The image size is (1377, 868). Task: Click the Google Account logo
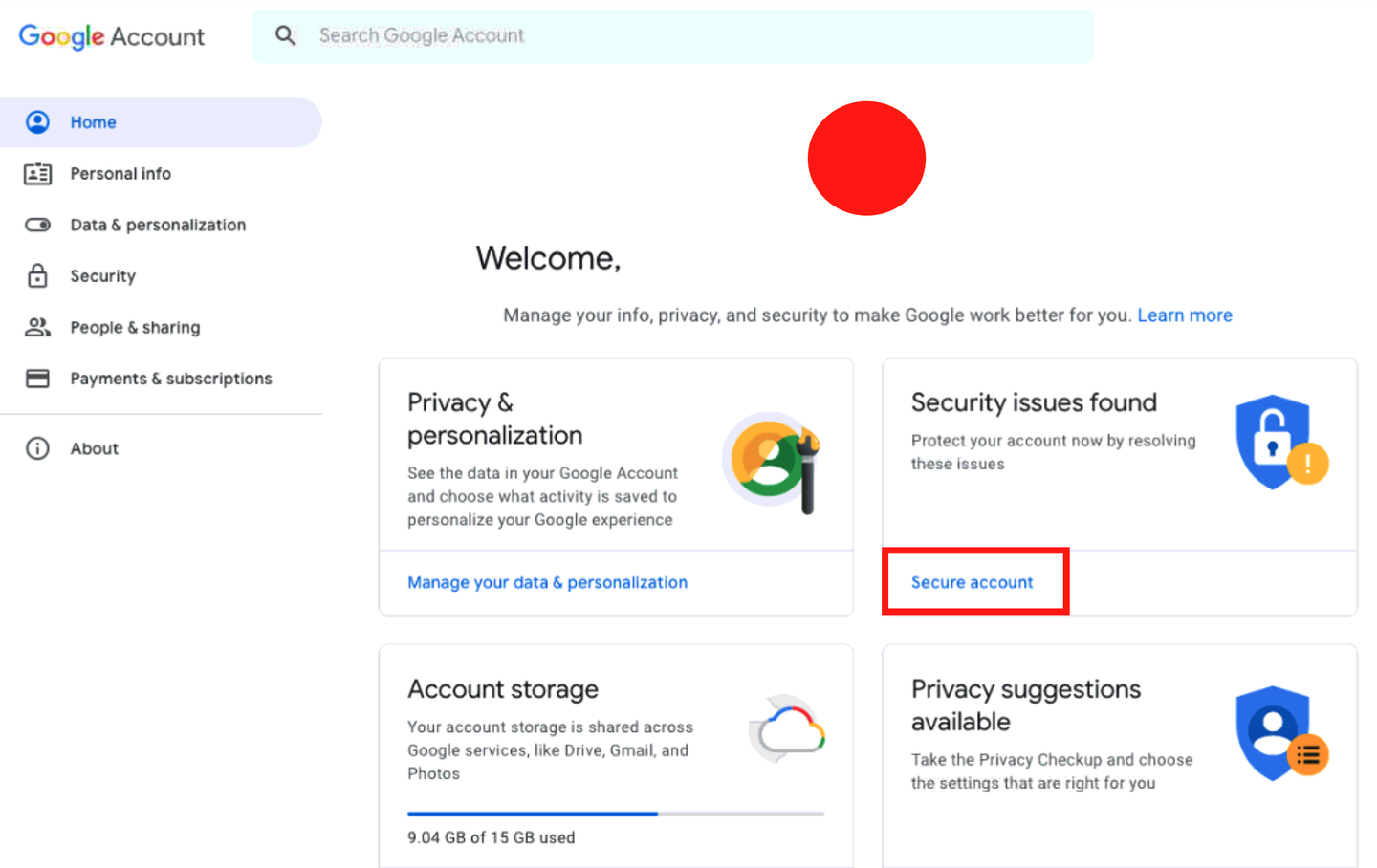[111, 36]
